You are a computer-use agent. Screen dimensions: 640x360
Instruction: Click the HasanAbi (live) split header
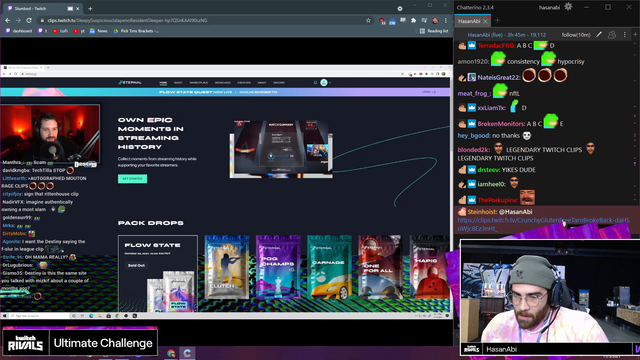pos(507,35)
